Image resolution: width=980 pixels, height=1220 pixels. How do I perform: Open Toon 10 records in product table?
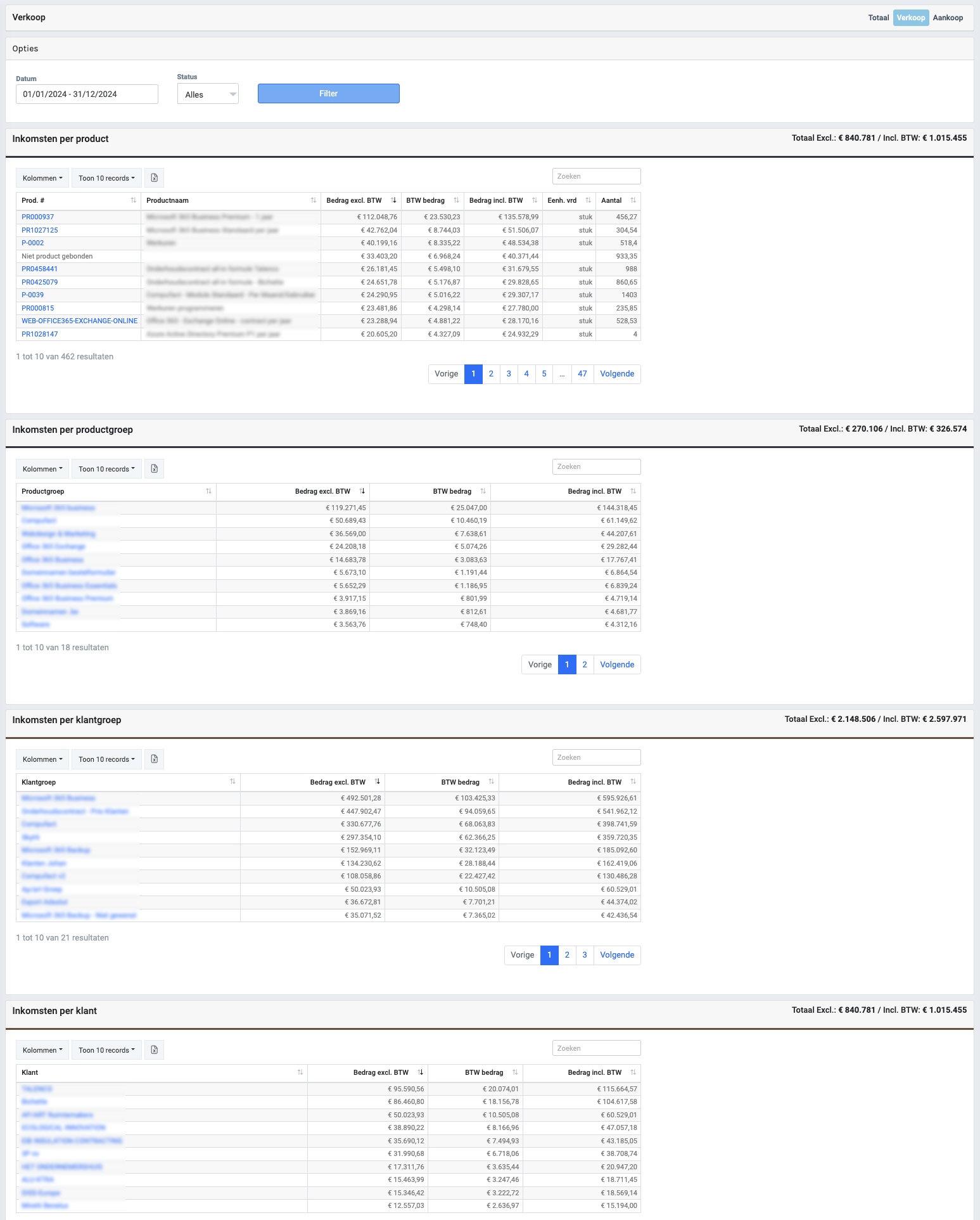106,178
